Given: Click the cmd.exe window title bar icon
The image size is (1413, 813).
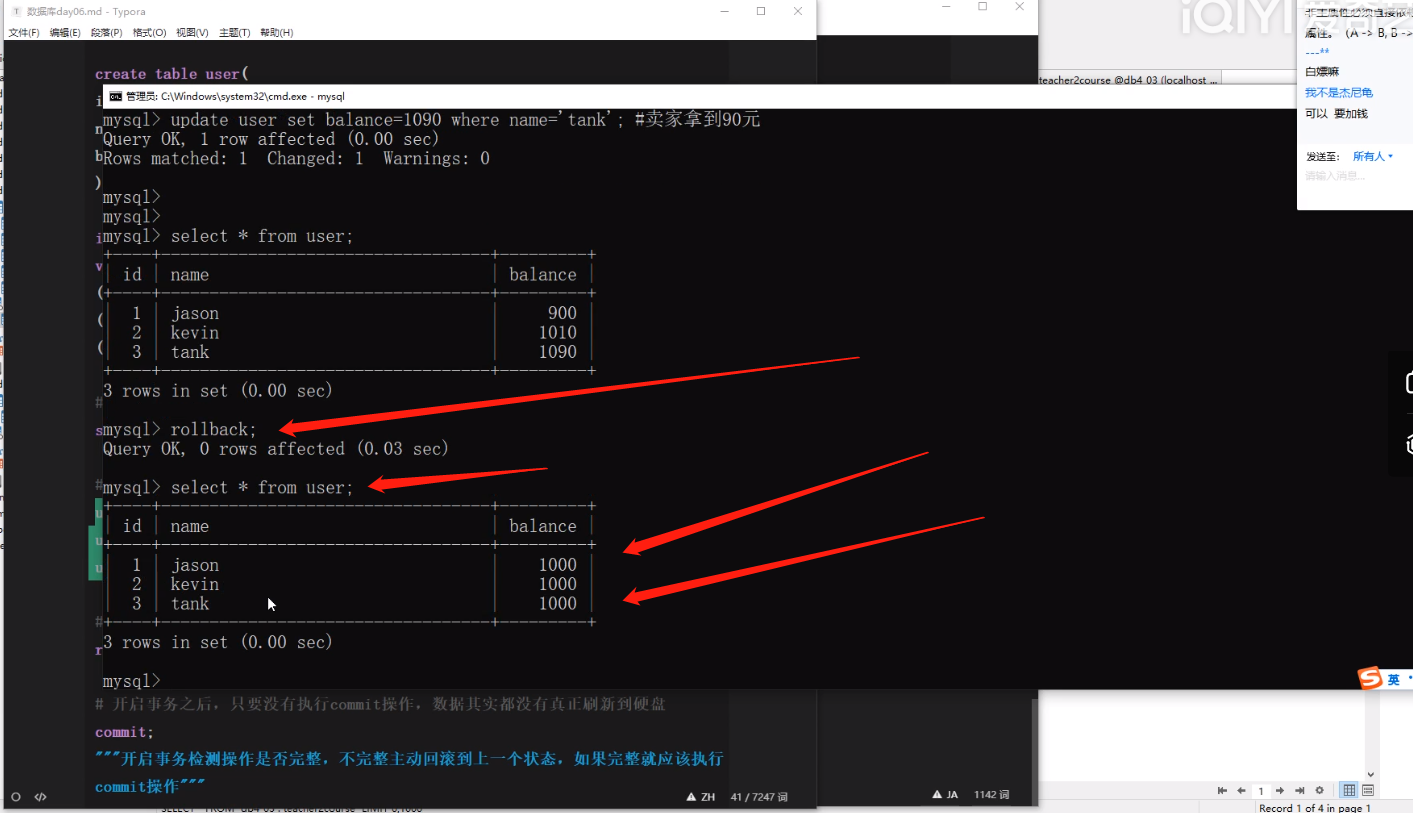Looking at the screenshot, I should (x=116, y=96).
